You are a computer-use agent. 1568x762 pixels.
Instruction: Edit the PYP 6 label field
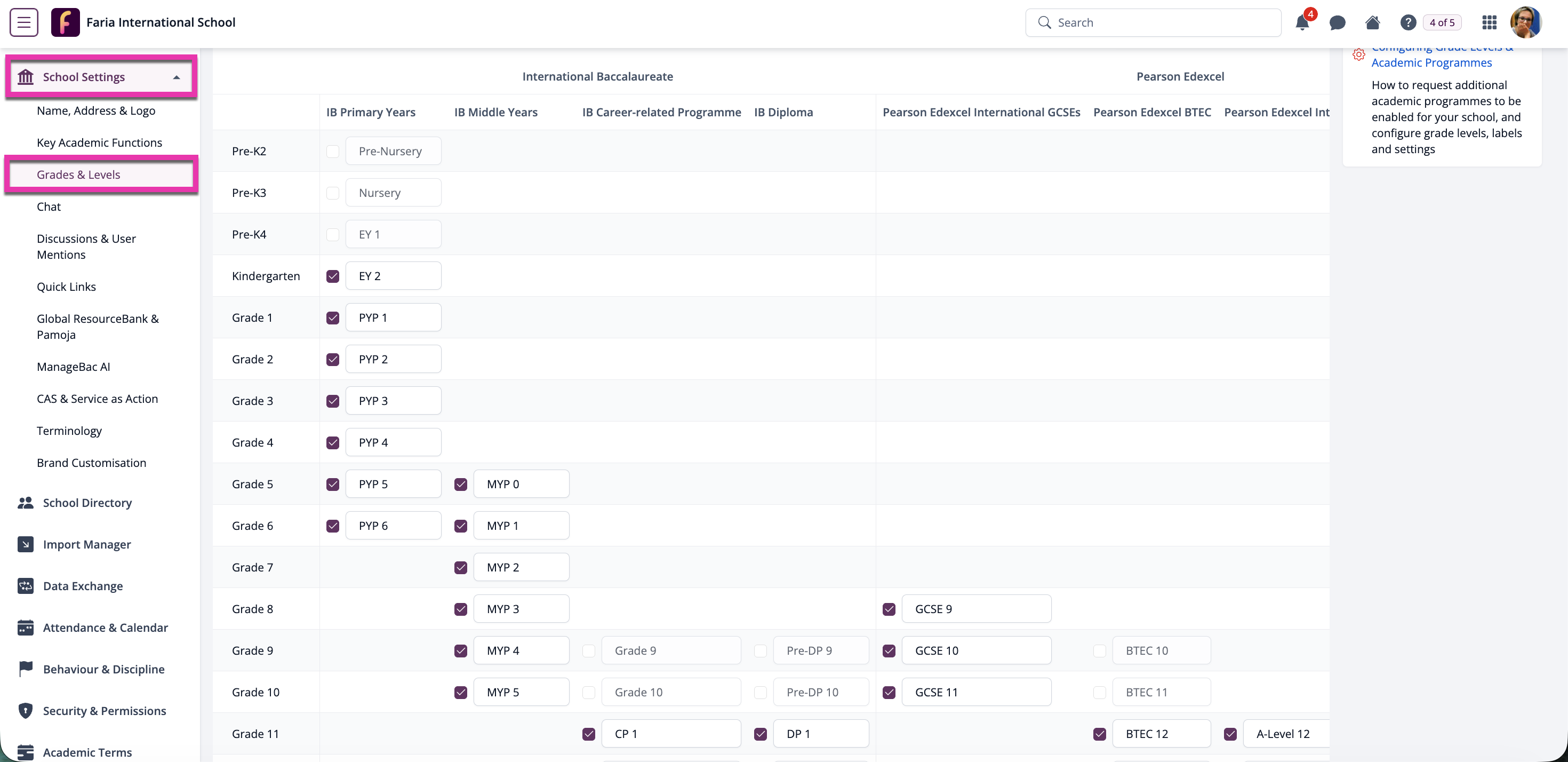(393, 526)
